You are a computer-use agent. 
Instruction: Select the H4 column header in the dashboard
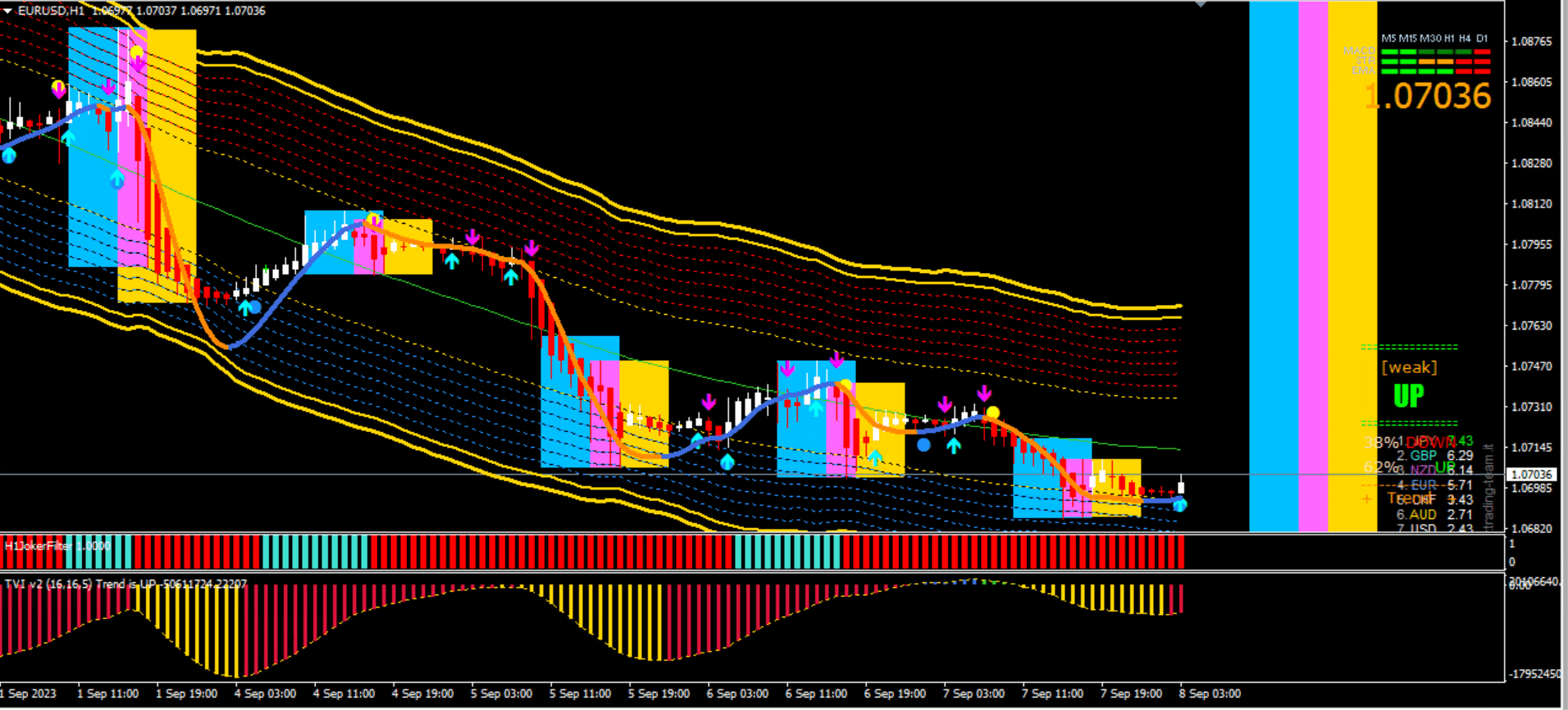[1465, 39]
